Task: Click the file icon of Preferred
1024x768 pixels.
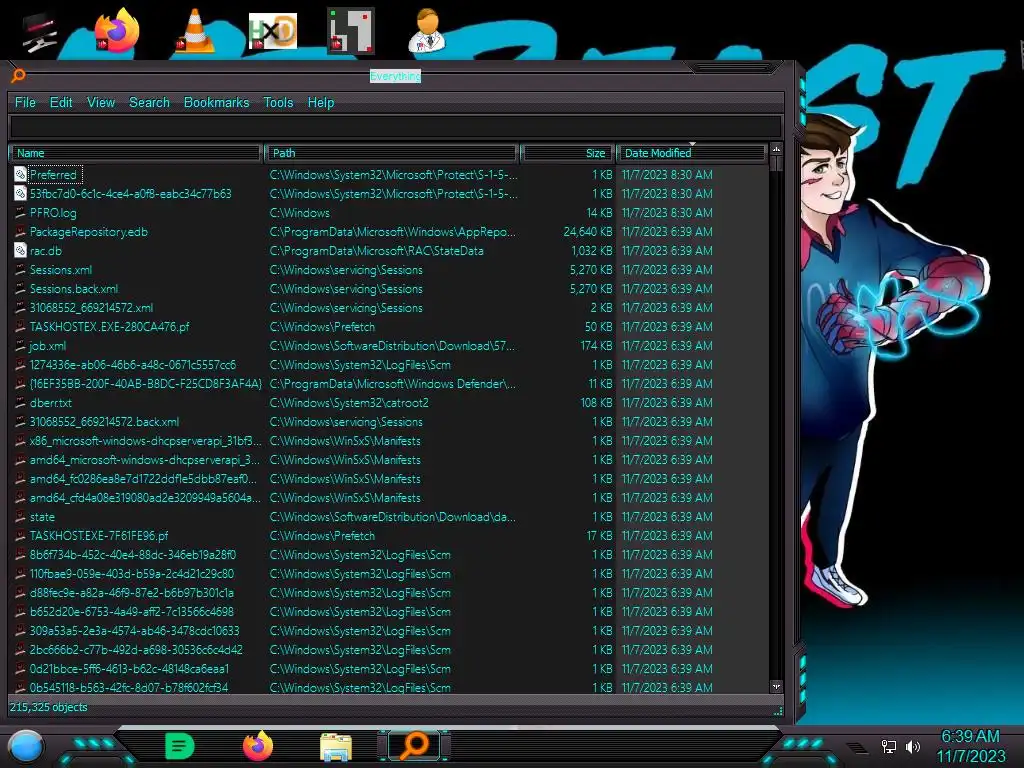Action: [x=20, y=174]
